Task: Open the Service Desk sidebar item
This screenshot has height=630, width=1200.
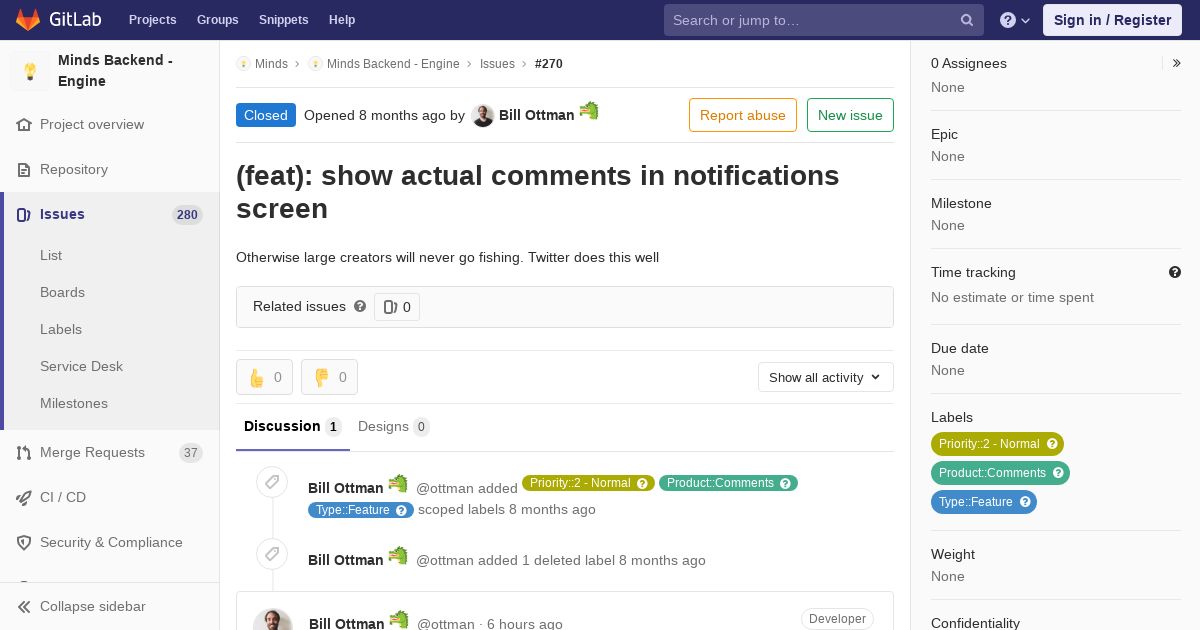Action: [x=81, y=367]
